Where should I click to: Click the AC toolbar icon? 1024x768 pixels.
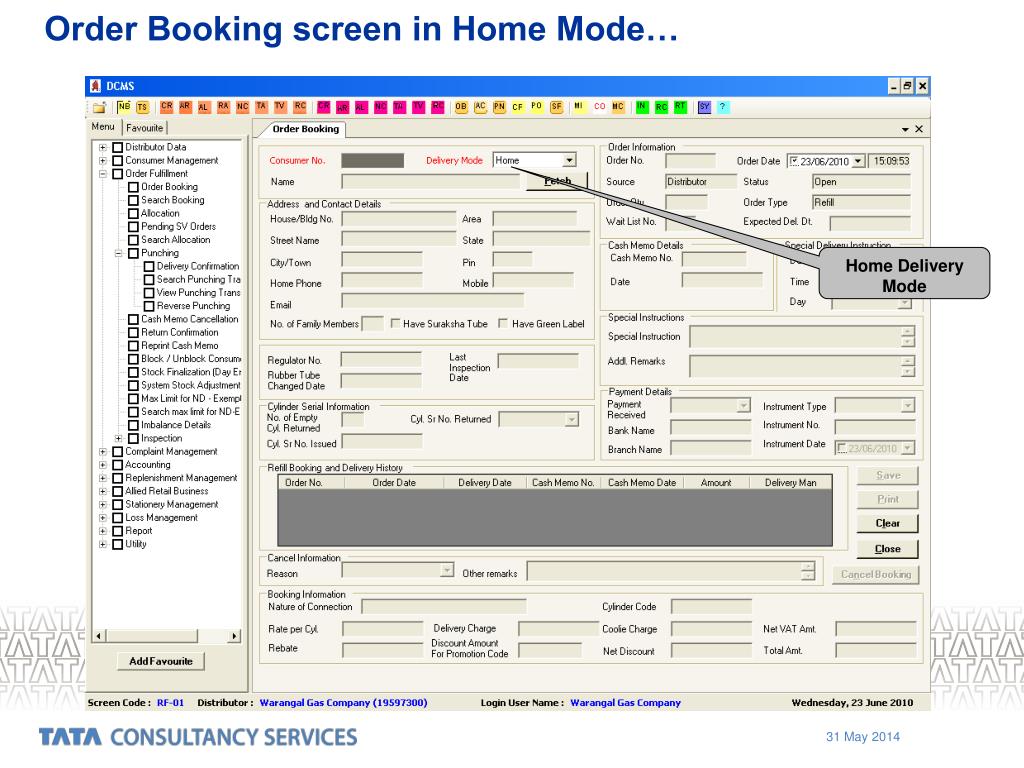click(481, 106)
